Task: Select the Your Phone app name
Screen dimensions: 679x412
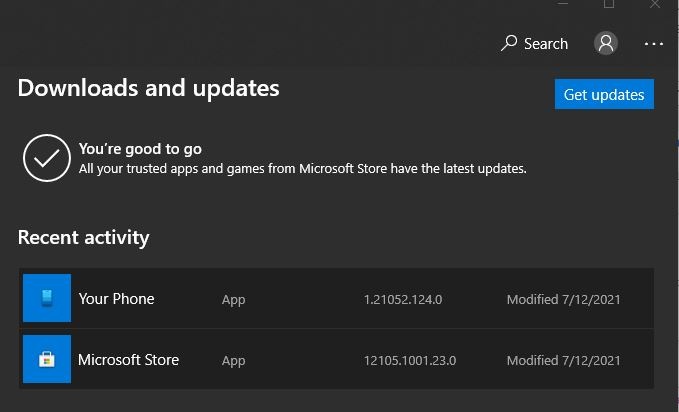Action: point(116,299)
